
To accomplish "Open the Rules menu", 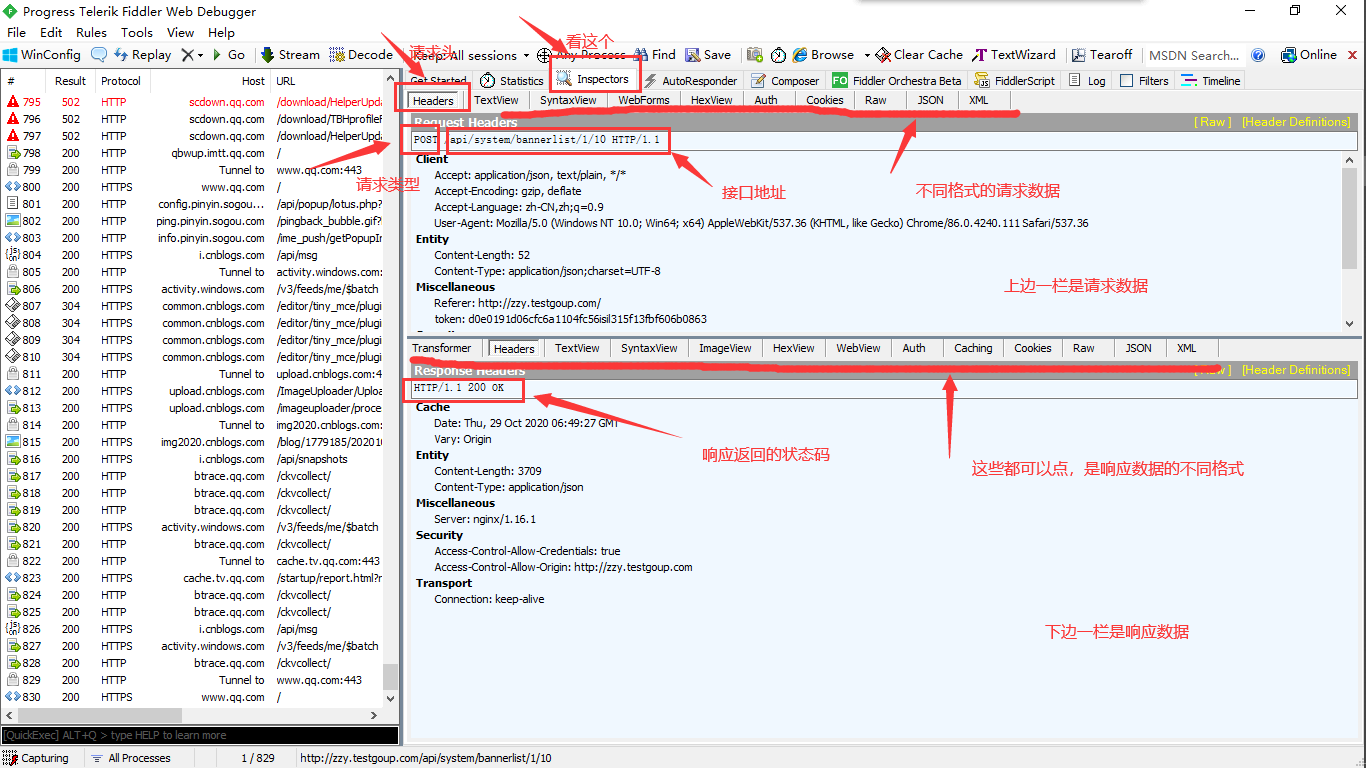I will pyautogui.click(x=91, y=32).
